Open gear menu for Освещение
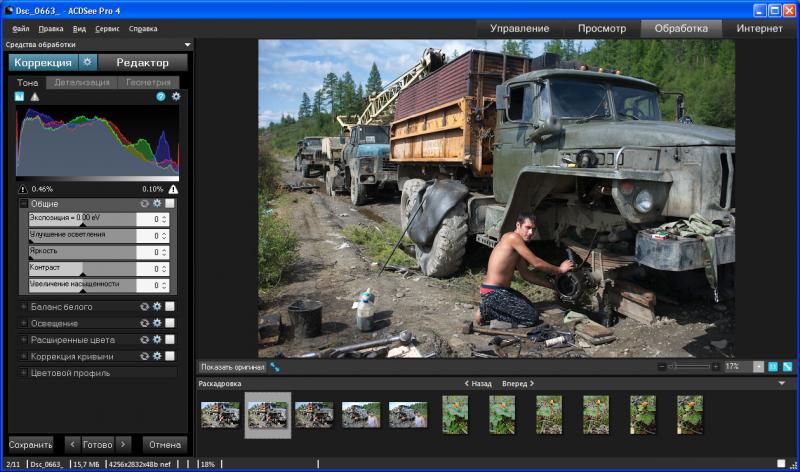Image resolution: width=800 pixels, height=472 pixels. coord(157,323)
